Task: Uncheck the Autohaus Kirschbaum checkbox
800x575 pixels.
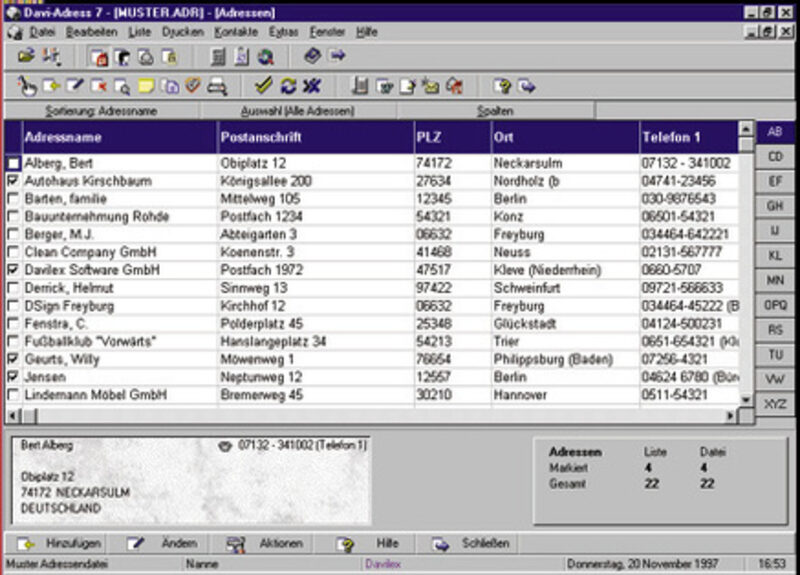Action: point(12,181)
